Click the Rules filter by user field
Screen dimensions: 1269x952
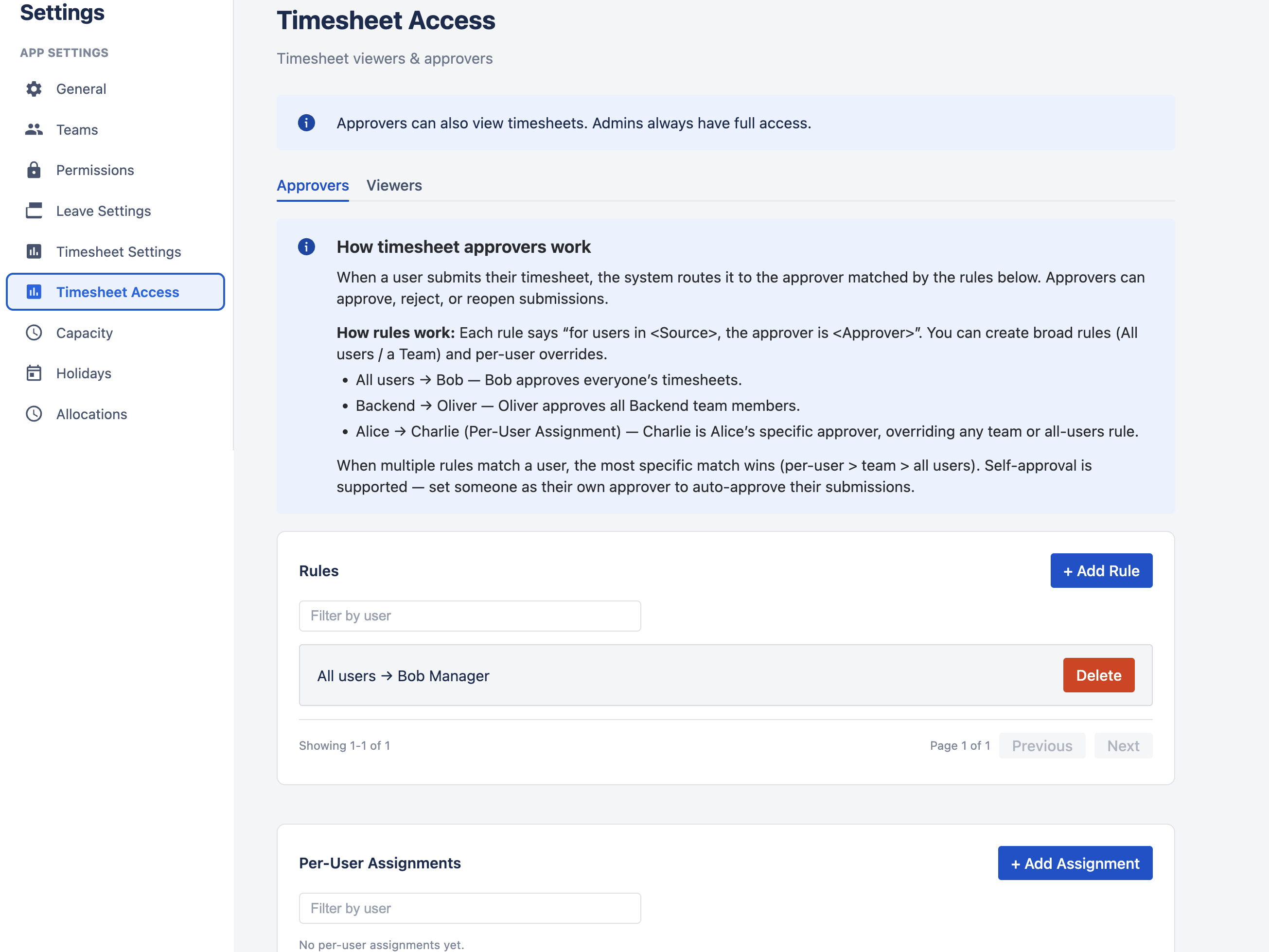pos(469,616)
